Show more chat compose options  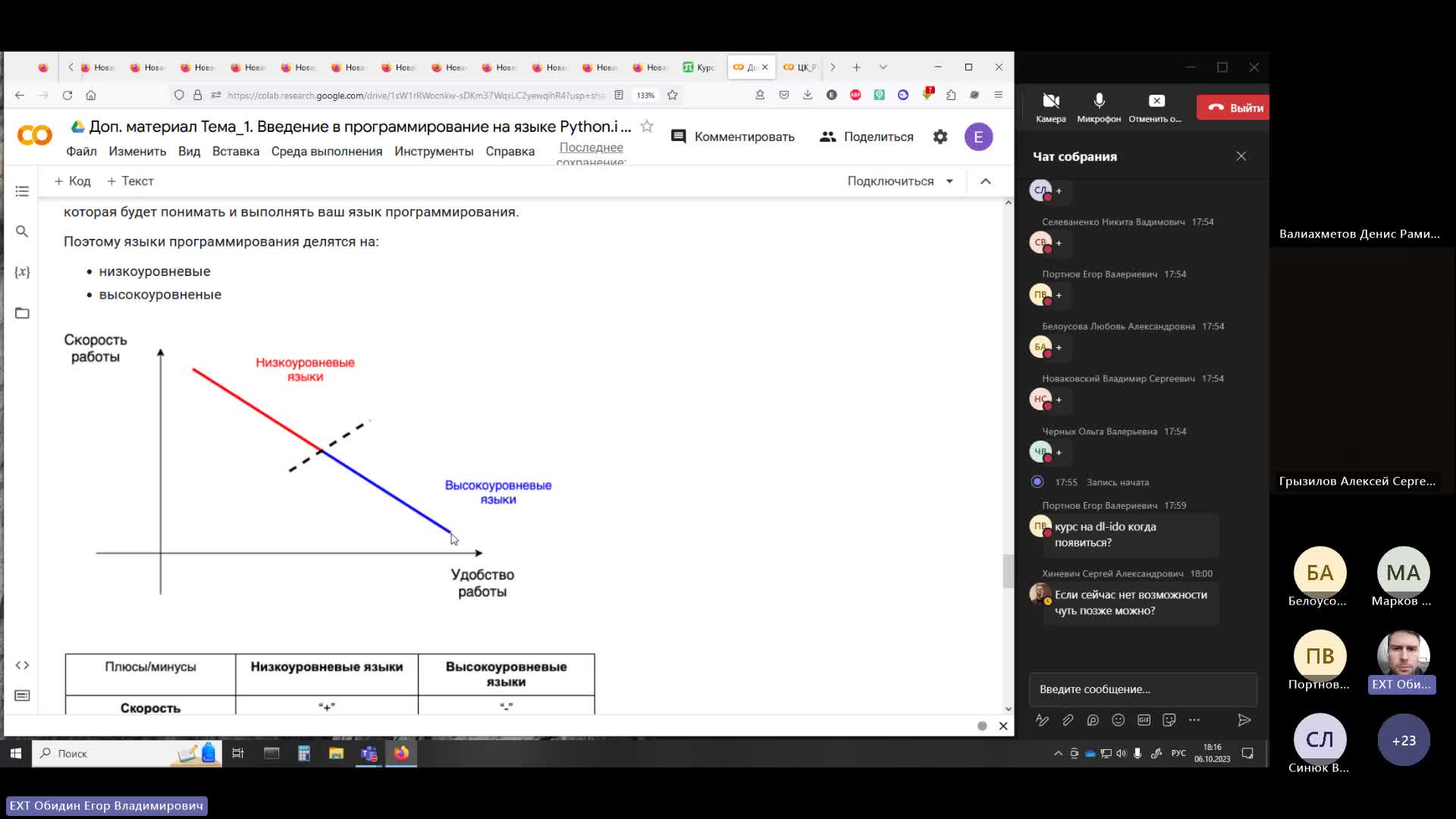[x=1194, y=720]
